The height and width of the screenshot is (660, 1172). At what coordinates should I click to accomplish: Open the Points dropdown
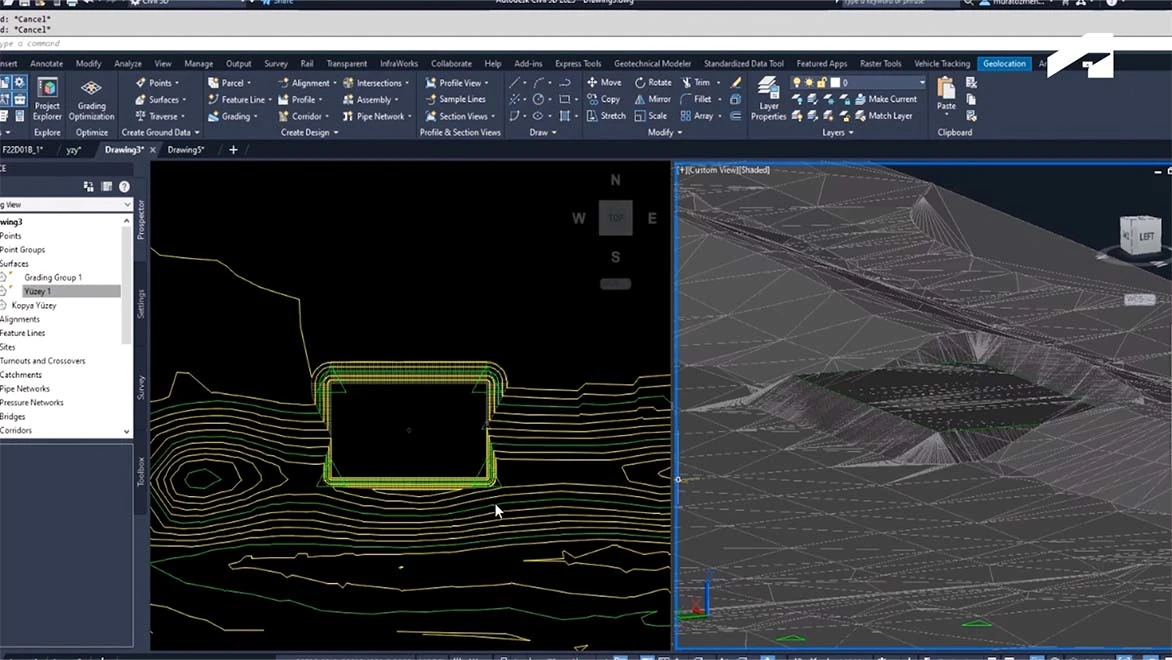tap(160, 82)
